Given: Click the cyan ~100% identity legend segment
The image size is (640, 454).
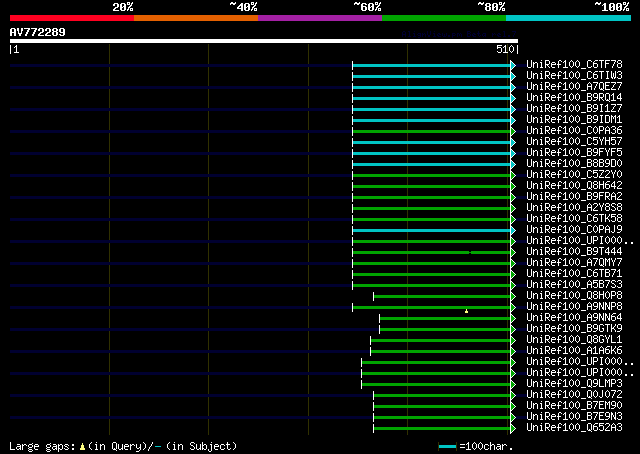Looking at the screenshot, I should (569, 18).
